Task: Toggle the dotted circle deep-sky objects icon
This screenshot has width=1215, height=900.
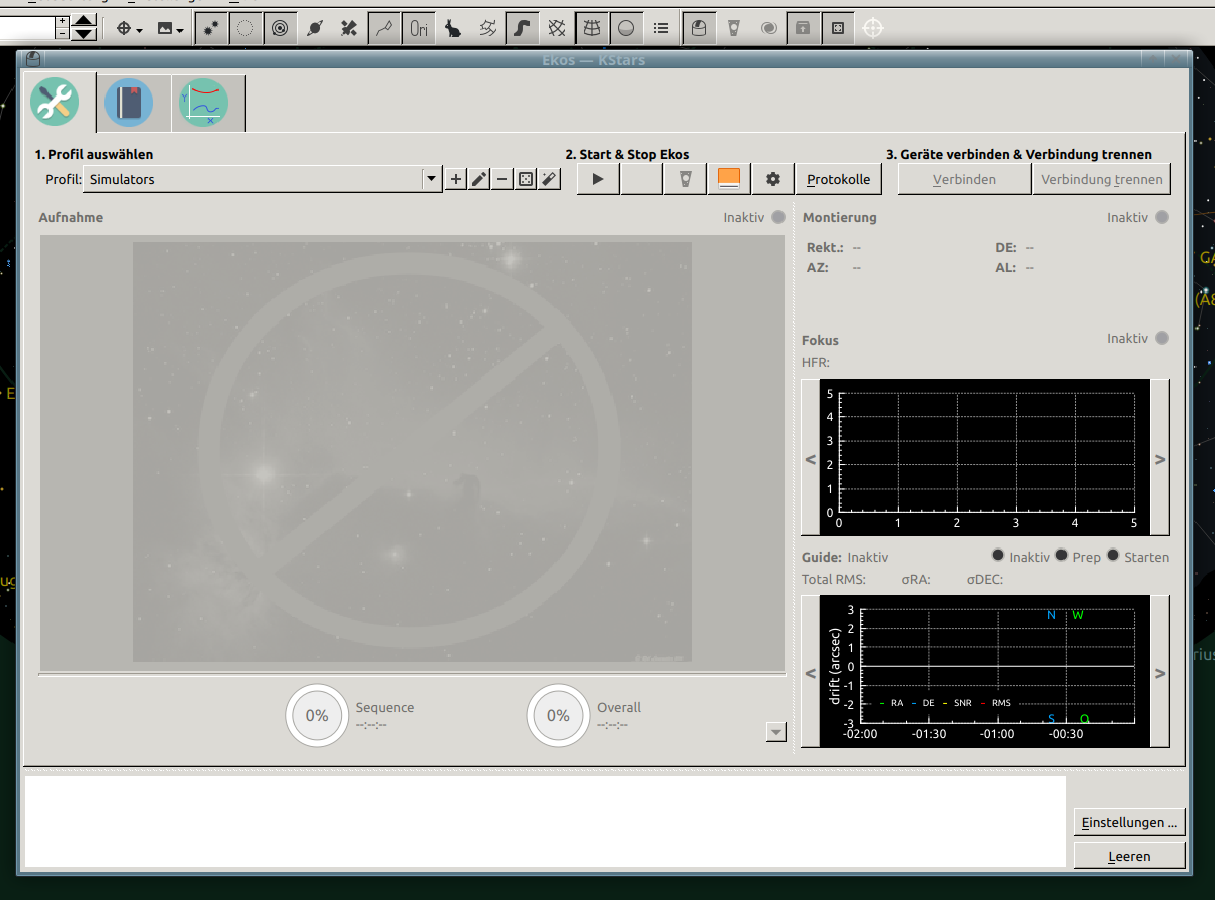Action: pos(246,28)
